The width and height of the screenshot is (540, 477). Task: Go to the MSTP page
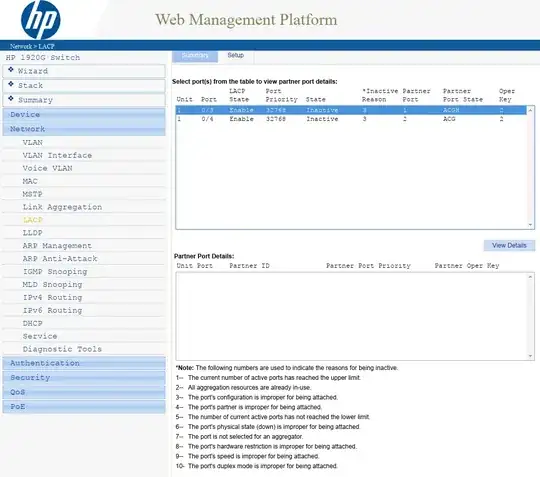pyautogui.click(x=32, y=194)
